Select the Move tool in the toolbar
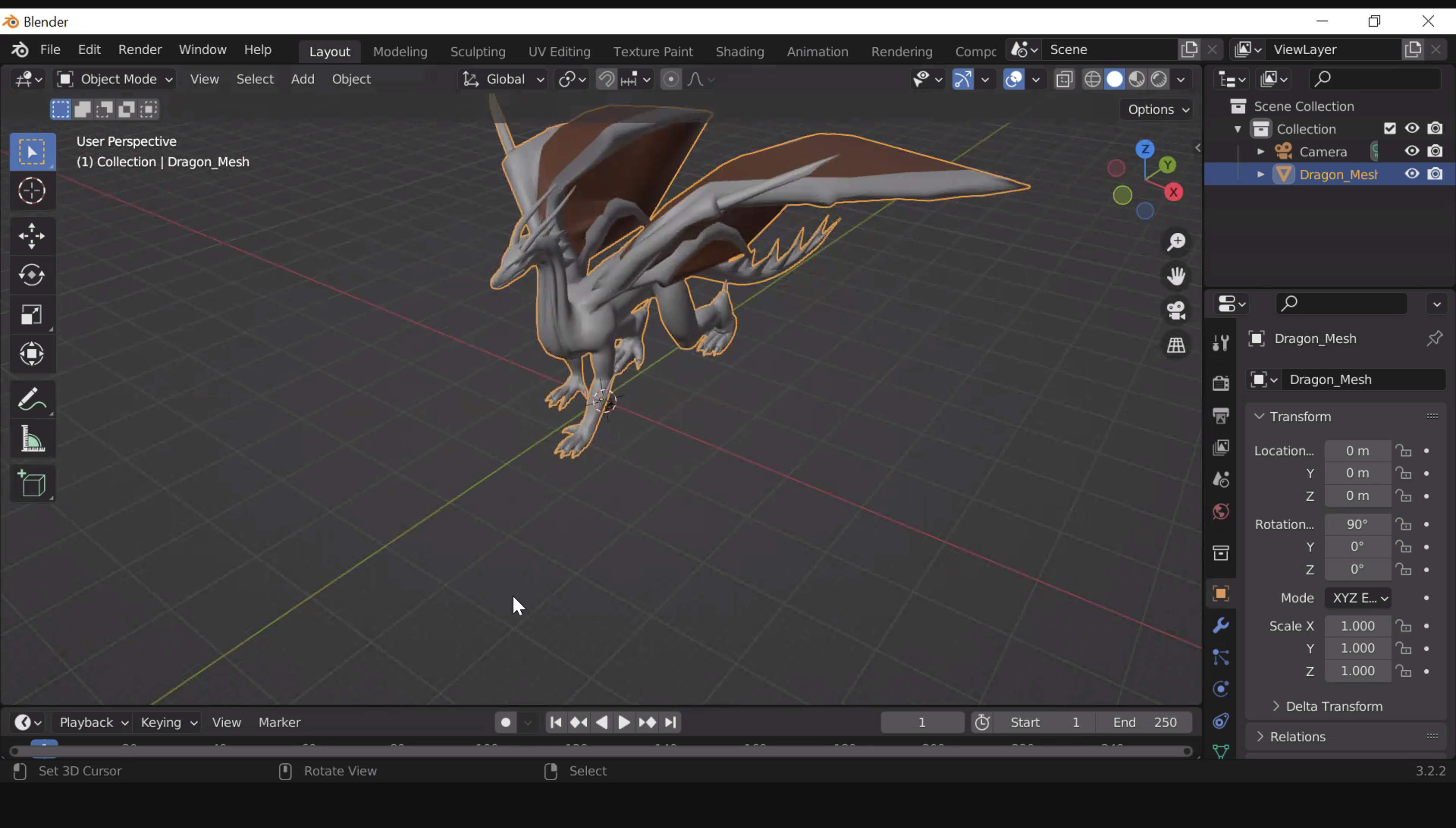 click(32, 235)
